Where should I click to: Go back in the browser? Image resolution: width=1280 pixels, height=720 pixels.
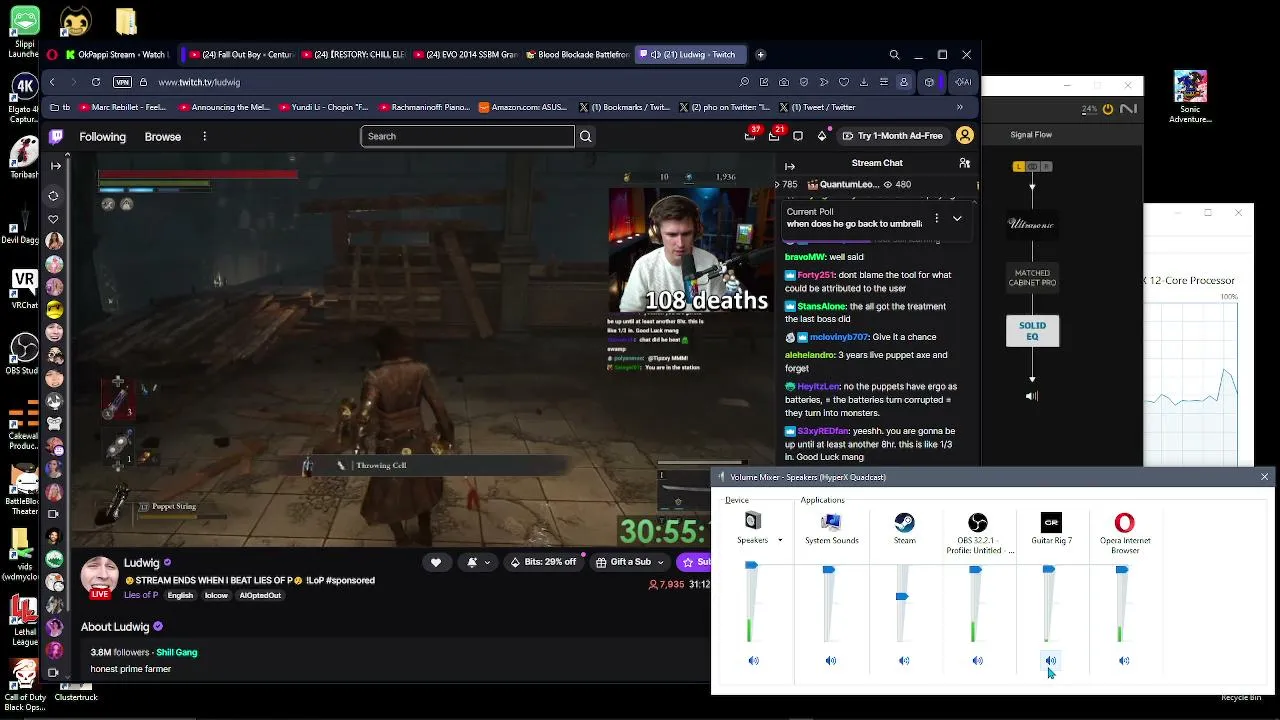52,82
